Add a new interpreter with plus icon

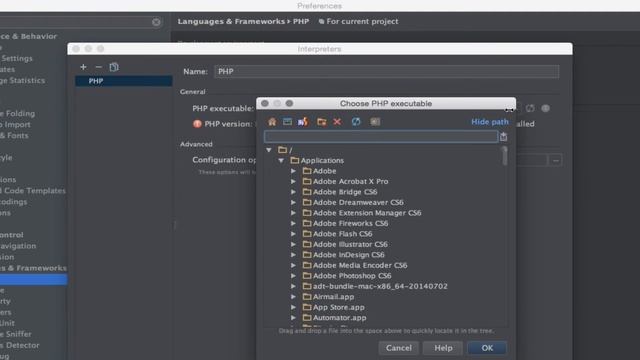pyautogui.click(x=83, y=67)
